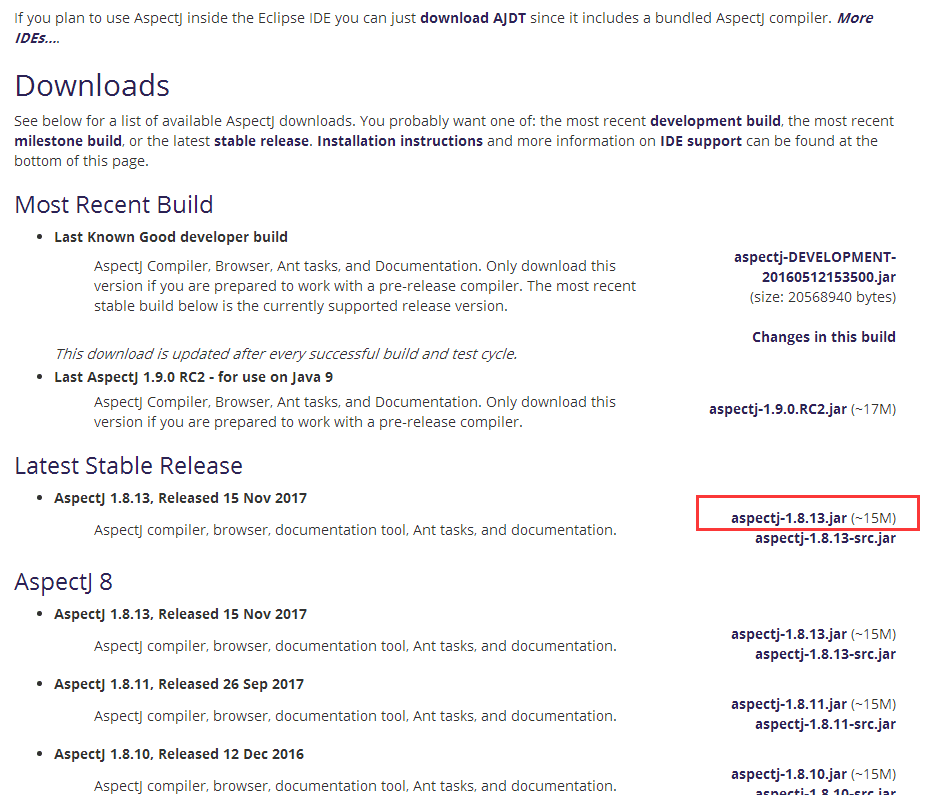
Task: Download aspectj-1.8.10.jar
Action: coord(789,774)
